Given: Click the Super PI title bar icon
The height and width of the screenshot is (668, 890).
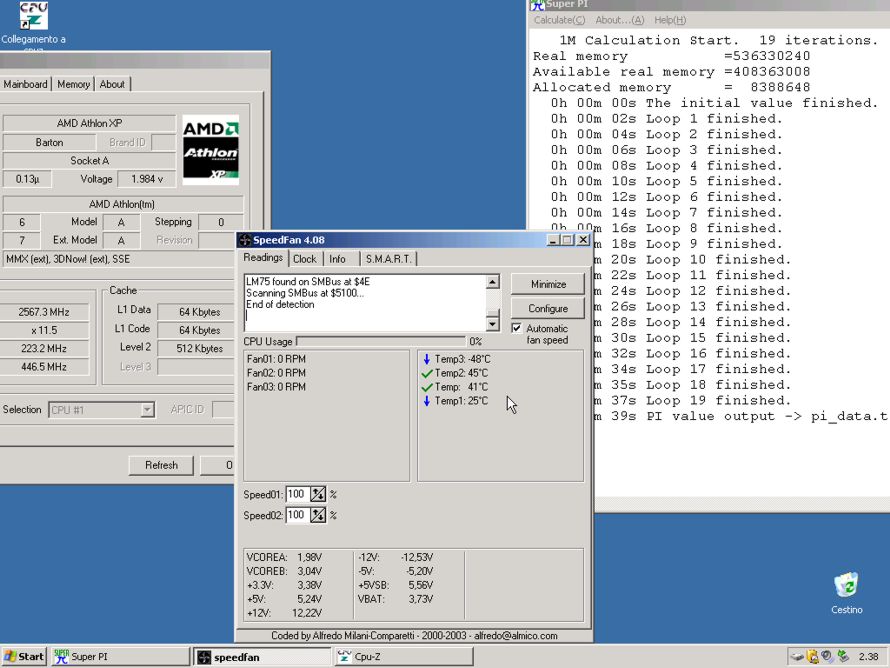Looking at the screenshot, I should (x=537, y=5).
